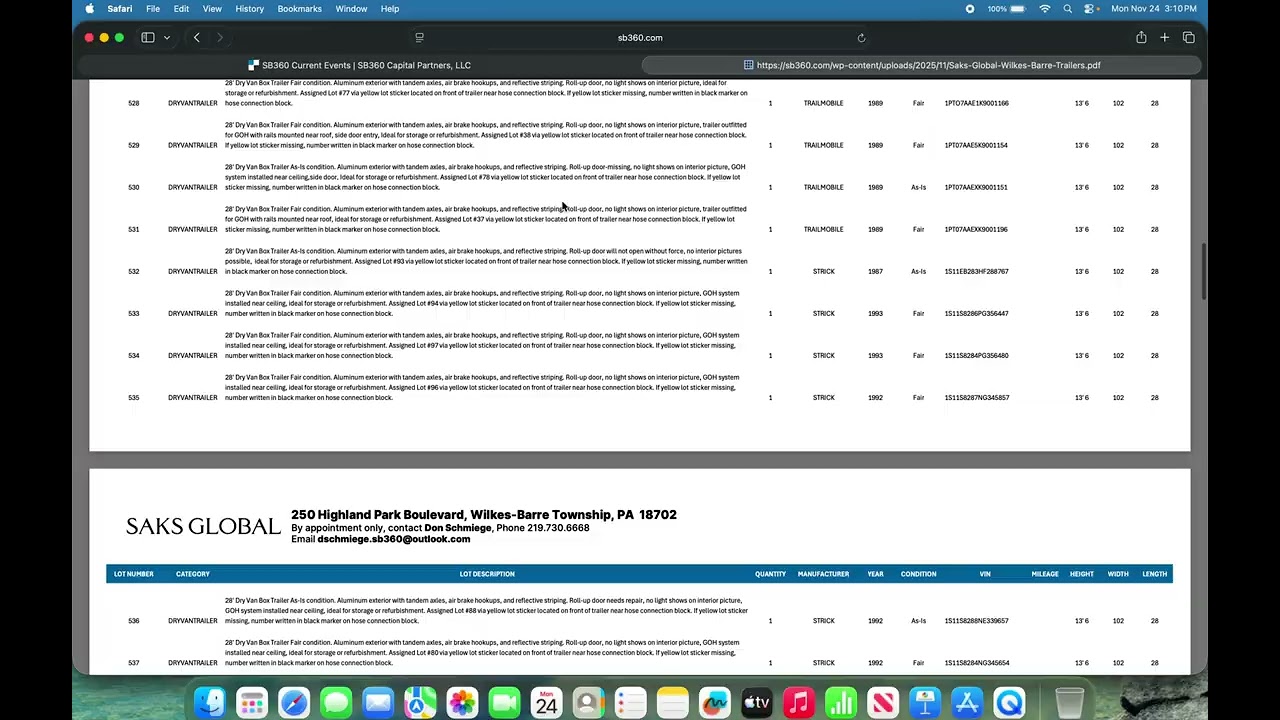Screen dimensions: 1280x720
Task: Click the MANUFACTURER column header
Action: (823, 574)
